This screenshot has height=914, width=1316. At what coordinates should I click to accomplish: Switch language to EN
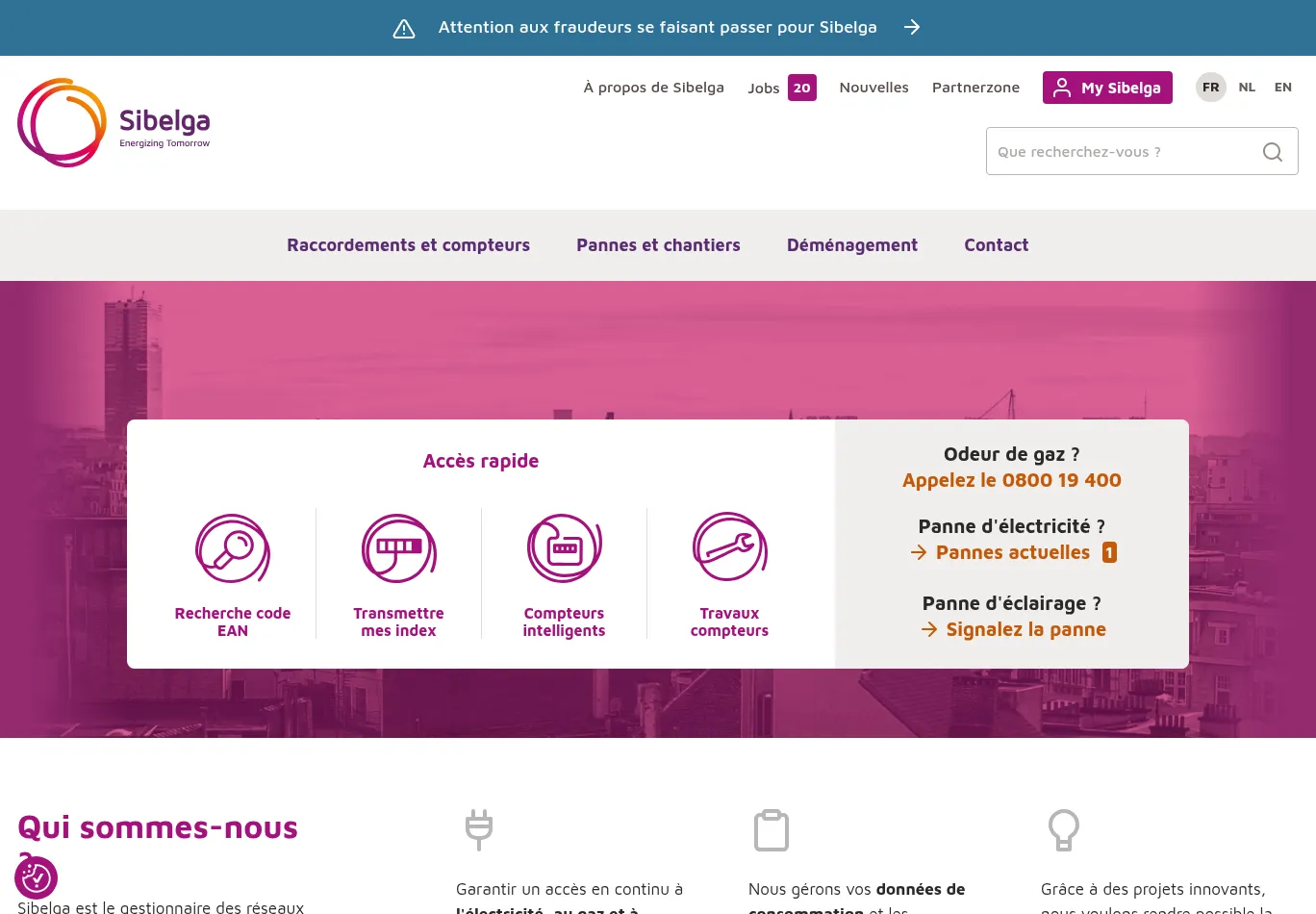1282,88
